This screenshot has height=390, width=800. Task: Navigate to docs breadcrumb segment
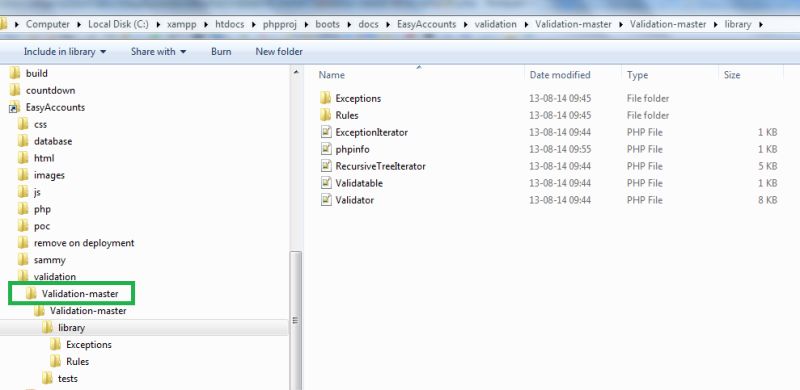click(368, 24)
